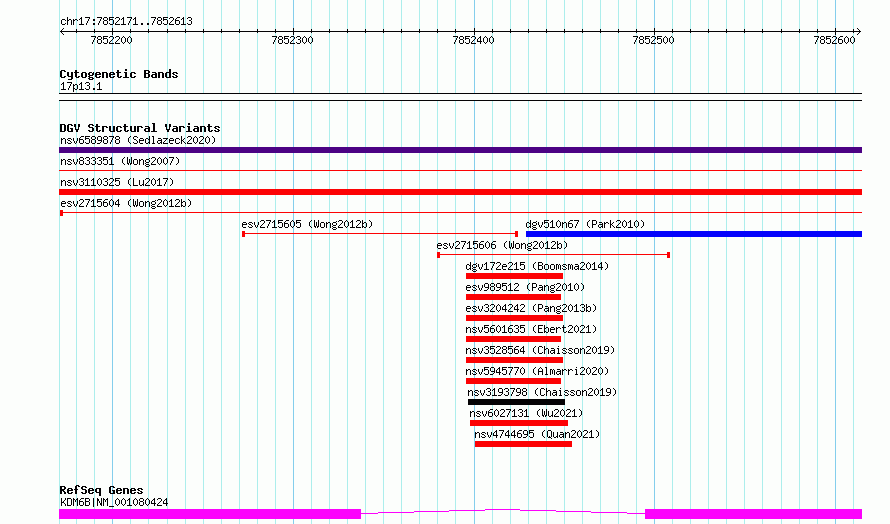The height and width of the screenshot is (524, 890).
Task: Select the black nsv3193798 variant bar
Action: pos(517,402)
